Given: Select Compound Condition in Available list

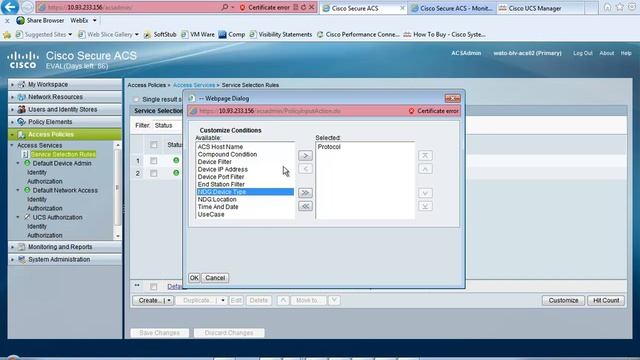Looking at the screenshot, I should point(245,154).
